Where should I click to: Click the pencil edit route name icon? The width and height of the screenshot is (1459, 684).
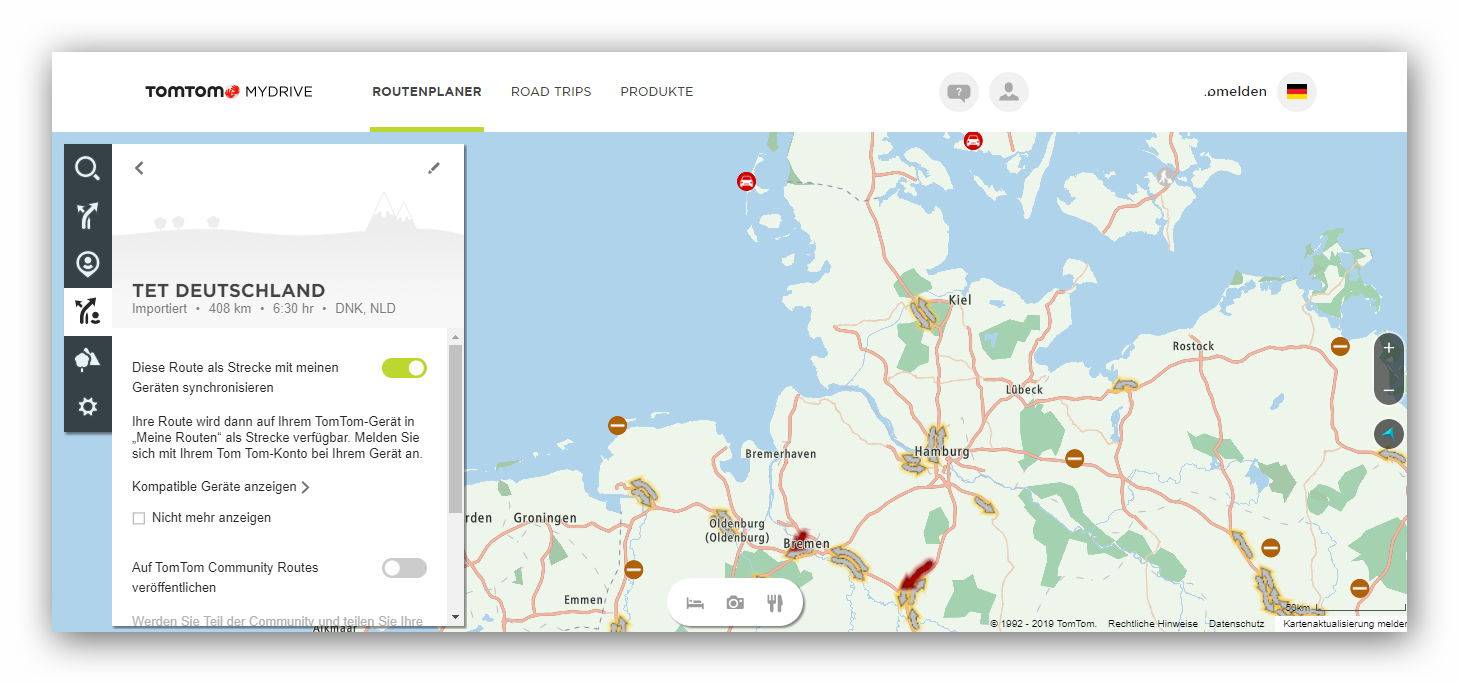[433, 168]
